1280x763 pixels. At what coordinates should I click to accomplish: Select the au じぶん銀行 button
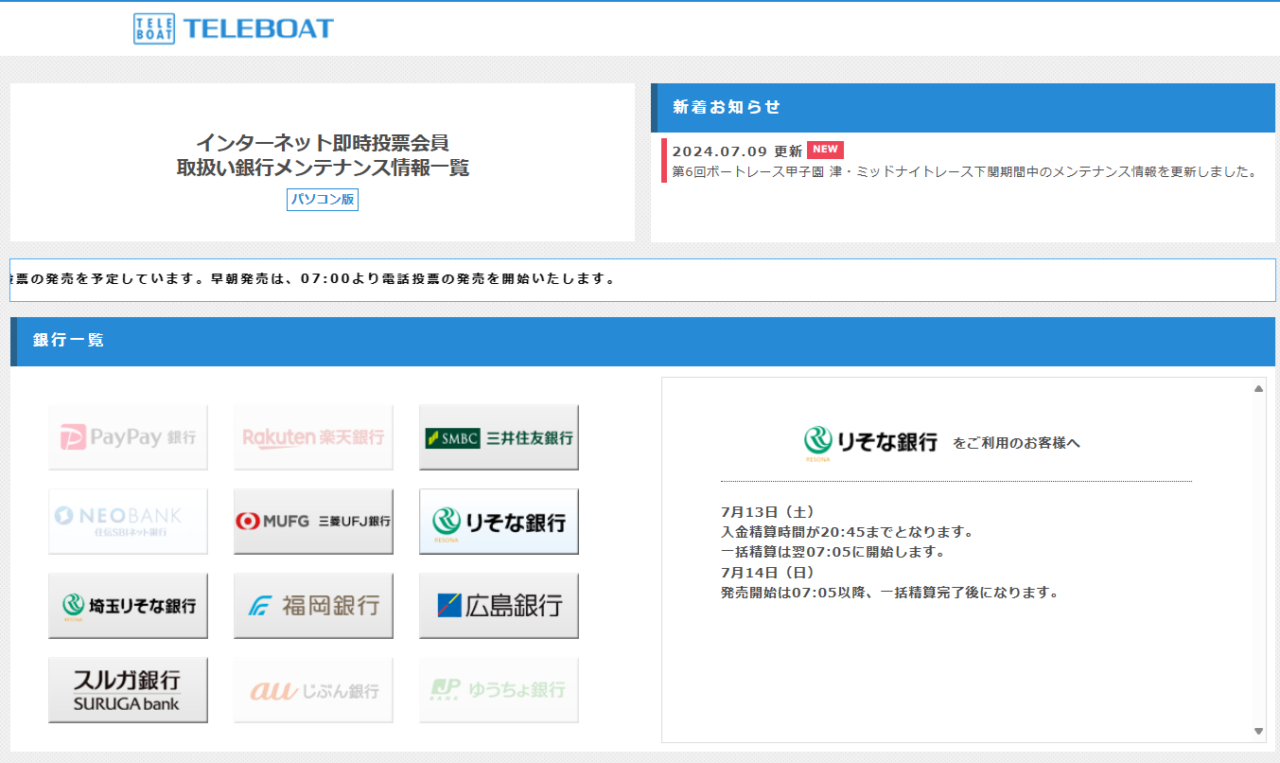(313, 689)
